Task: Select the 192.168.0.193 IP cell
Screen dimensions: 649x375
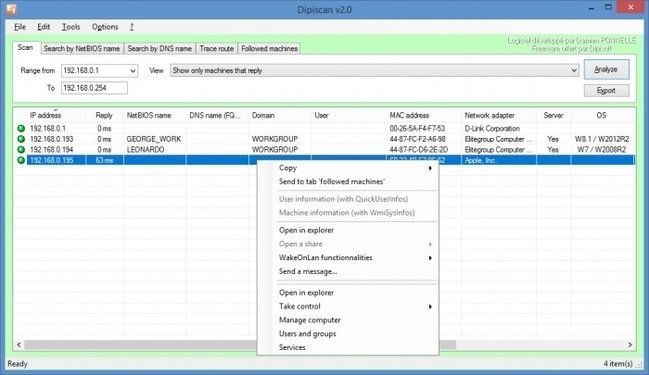Action: coord(51,139)
